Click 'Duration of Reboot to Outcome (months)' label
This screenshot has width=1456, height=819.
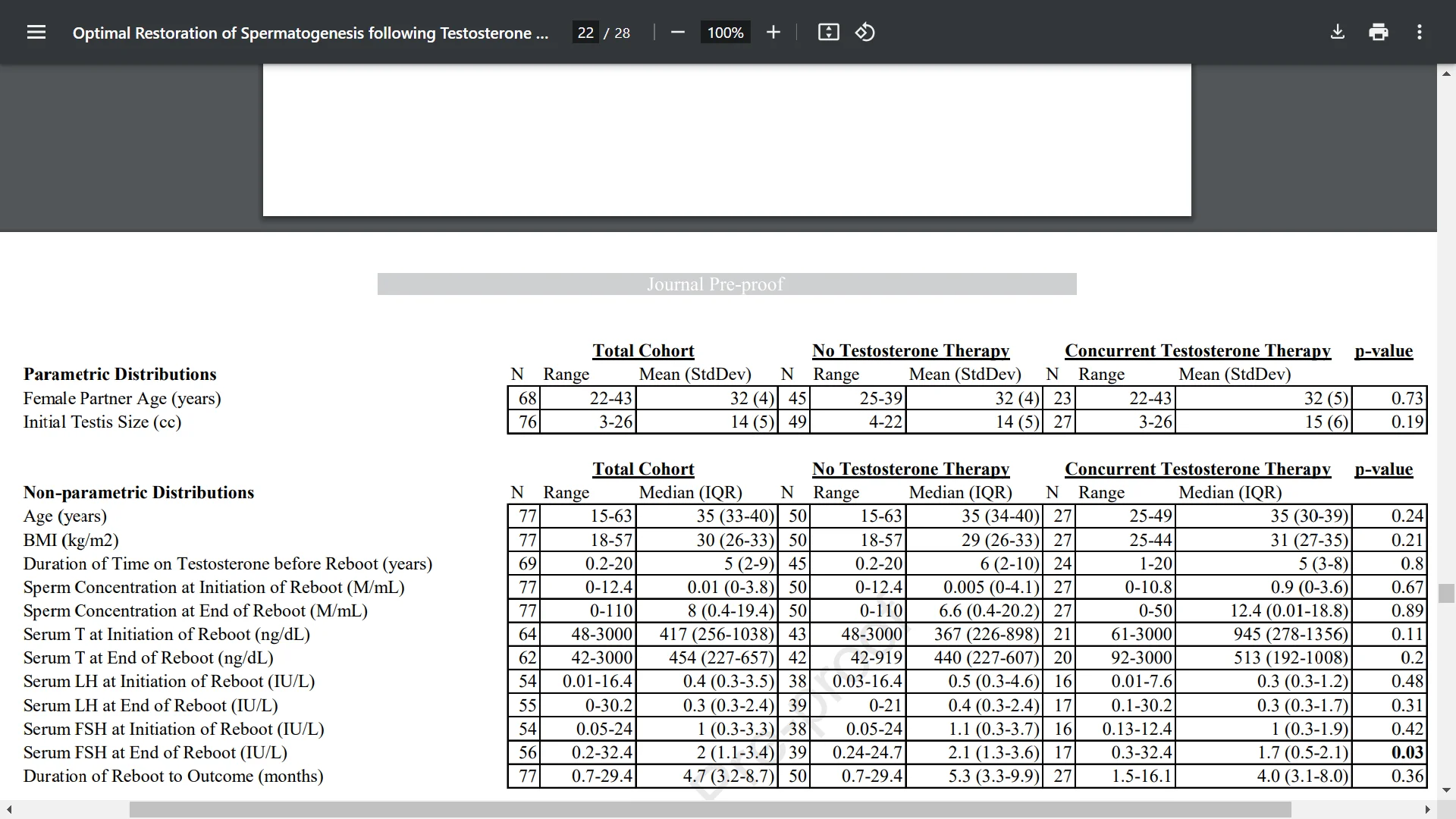(174, 776)
